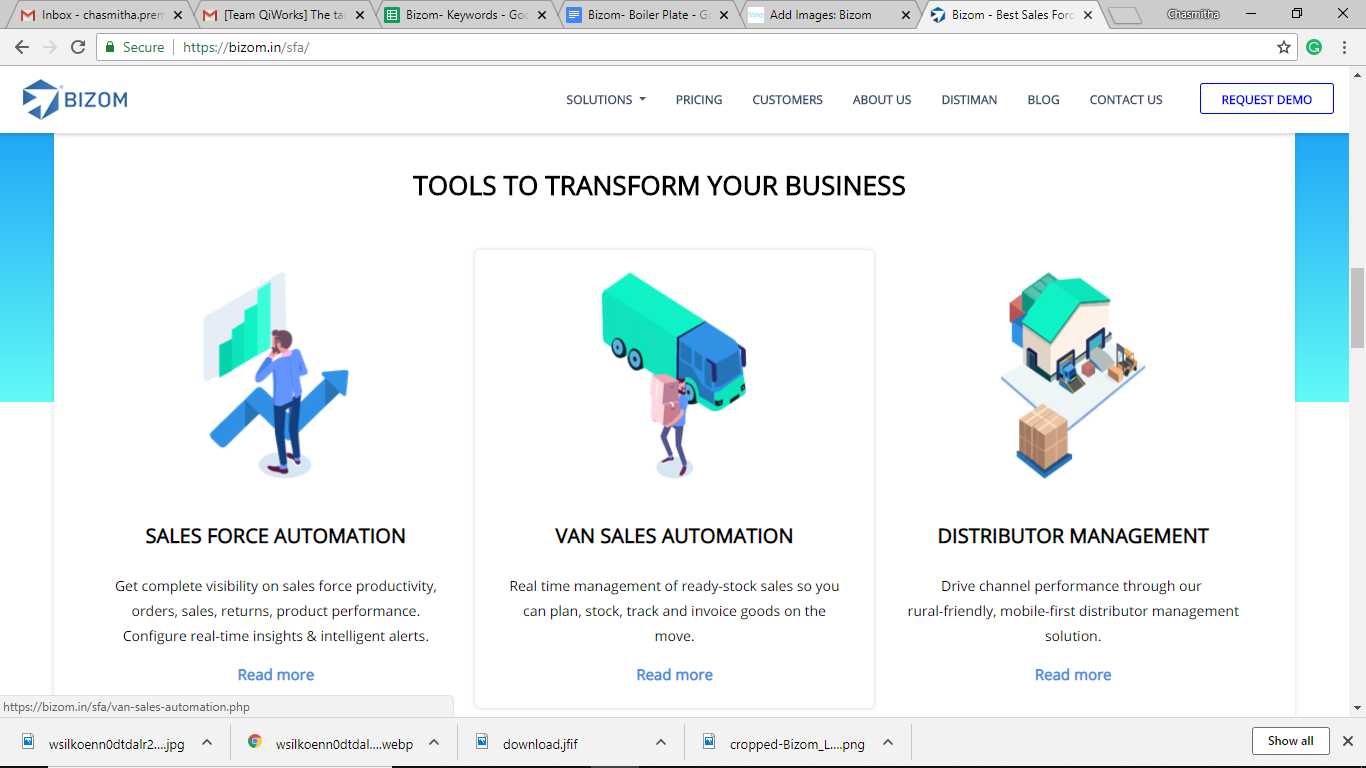
Task: Click the Bizom logo in the header
Action: [75, 99]
